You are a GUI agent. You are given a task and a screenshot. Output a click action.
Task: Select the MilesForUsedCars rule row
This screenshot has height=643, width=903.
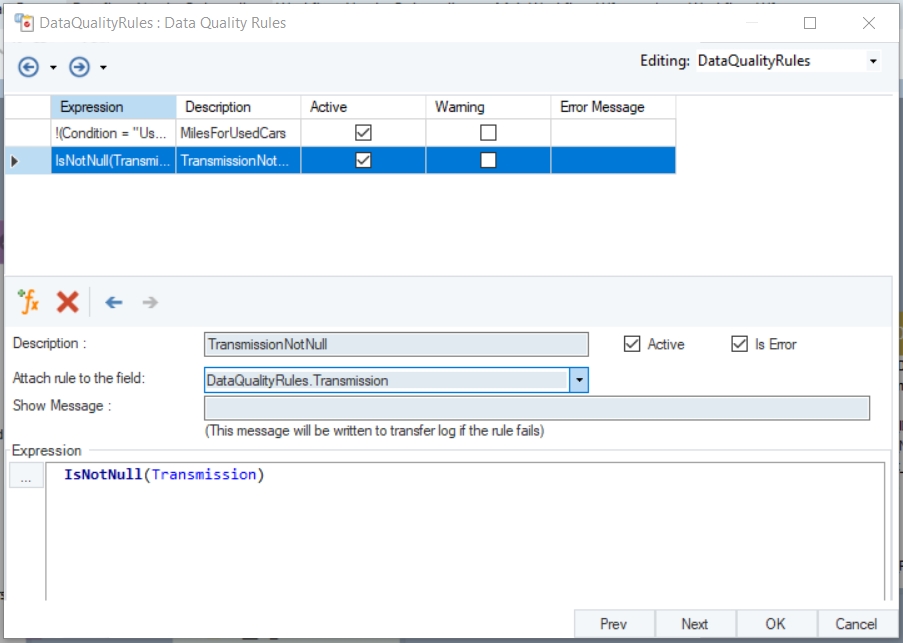[238, 132]
